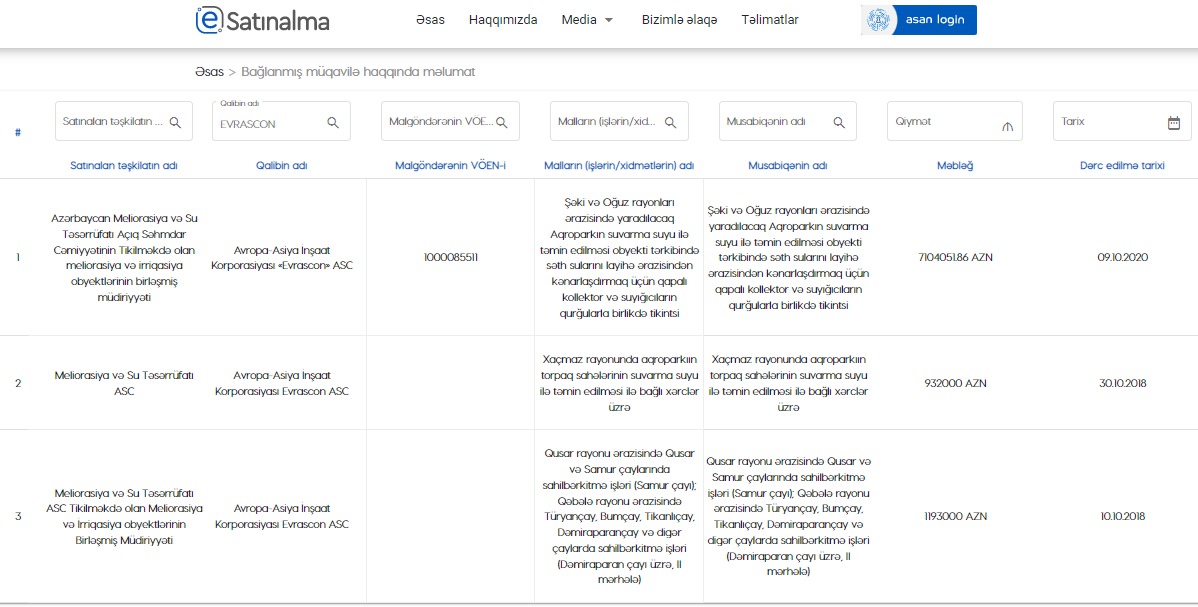Focus the Tarix date filter input
Screen dimensions: 1198x607
[1122, 122]
